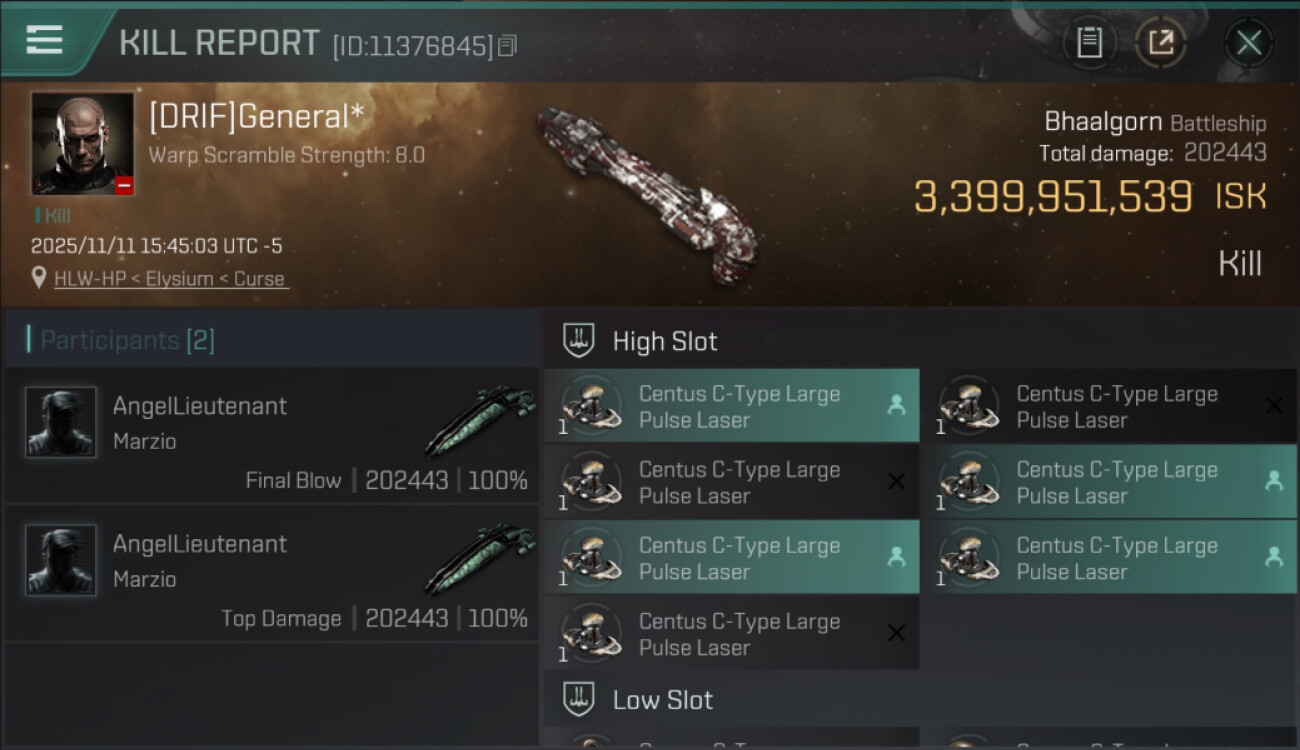Click the Bhaalgorn ship image
Image resolution: width=1300 pixels, height=750 pixels.
[645, 190]
